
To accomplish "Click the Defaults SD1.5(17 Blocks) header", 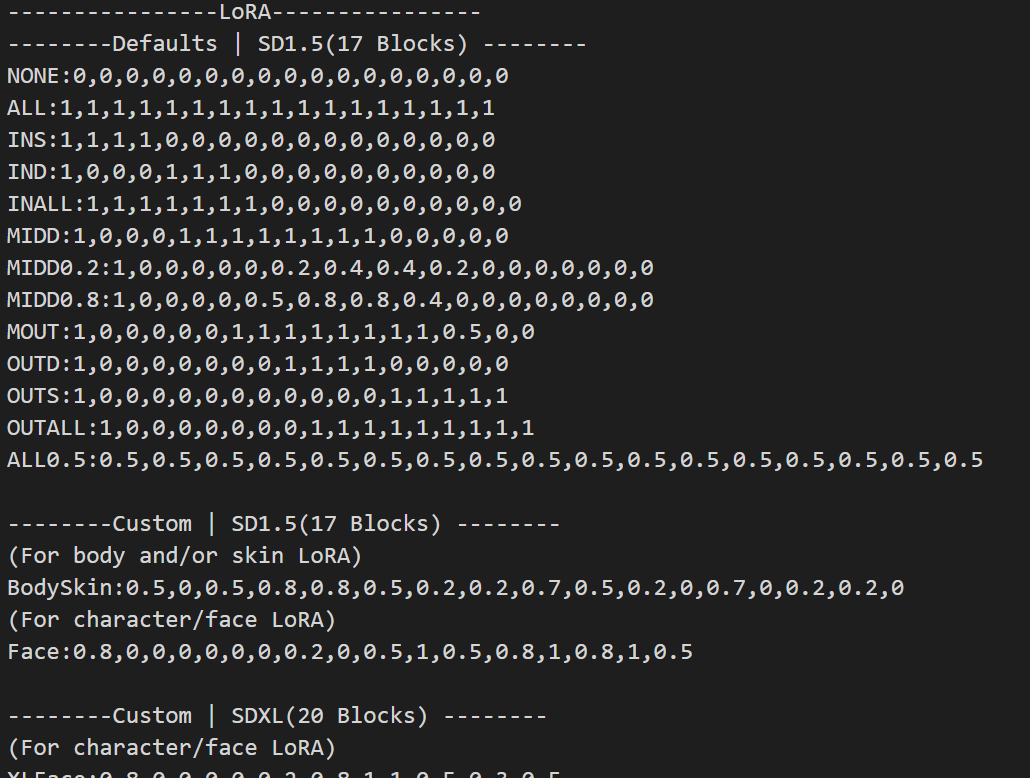I will coord(297,44).
